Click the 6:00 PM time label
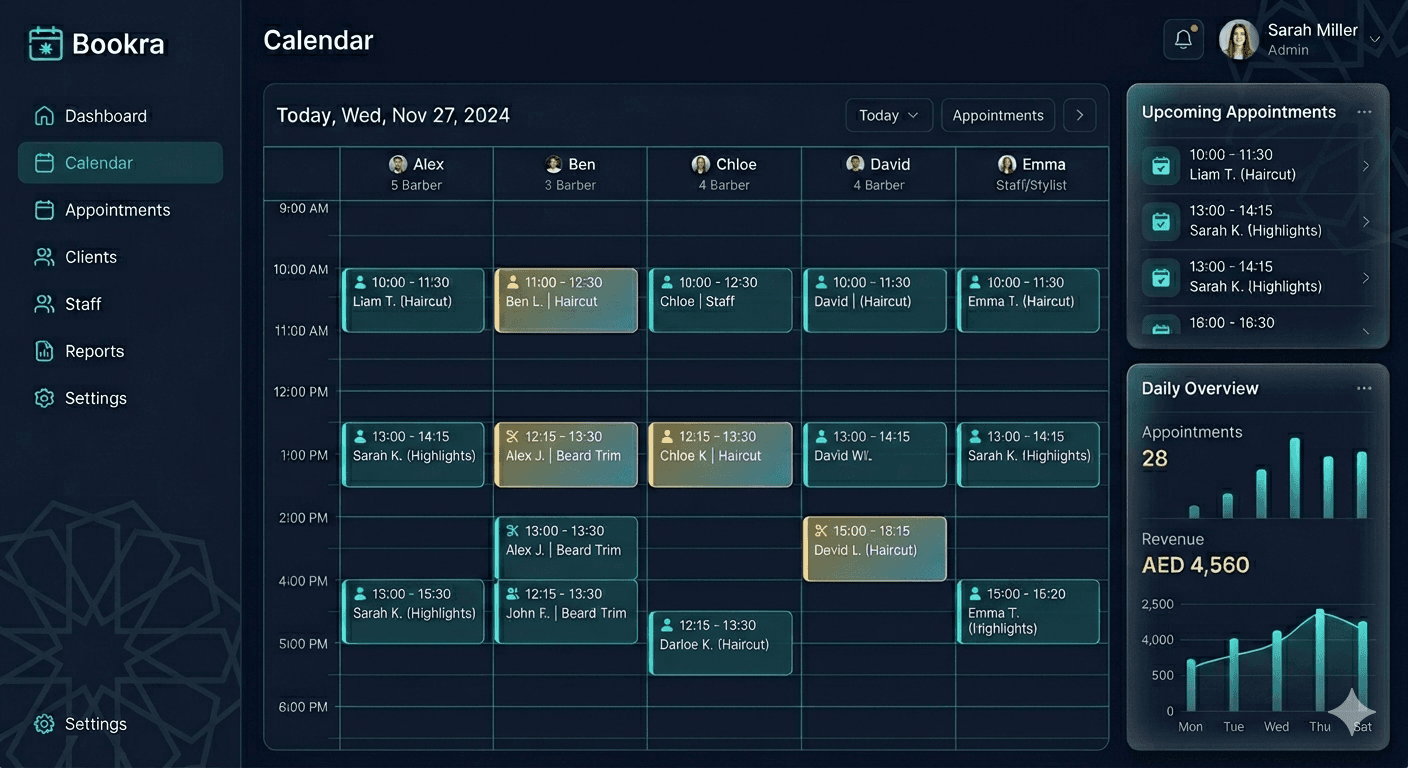 [304, 707]
